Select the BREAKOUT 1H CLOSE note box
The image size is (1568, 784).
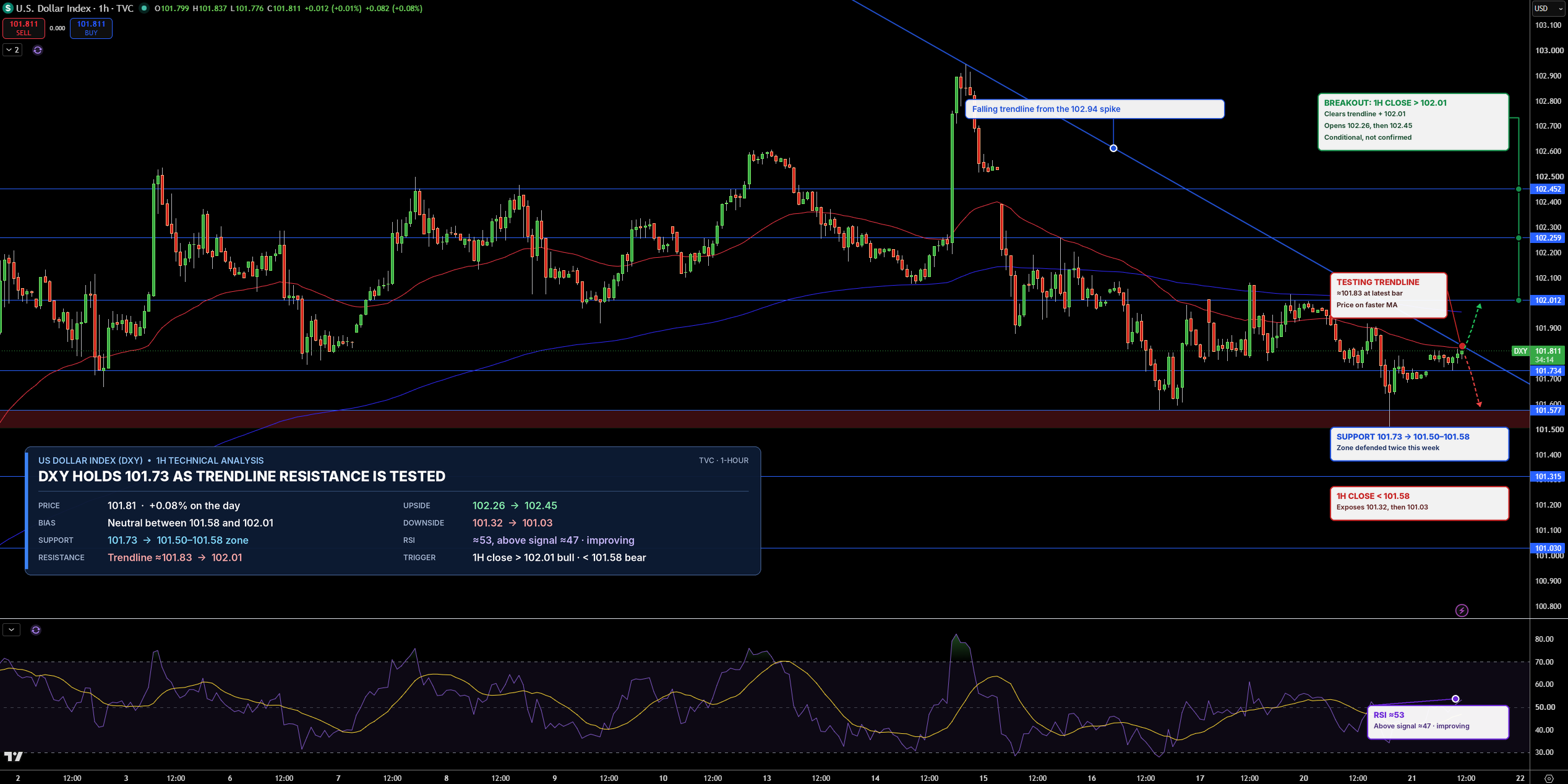1413,122
